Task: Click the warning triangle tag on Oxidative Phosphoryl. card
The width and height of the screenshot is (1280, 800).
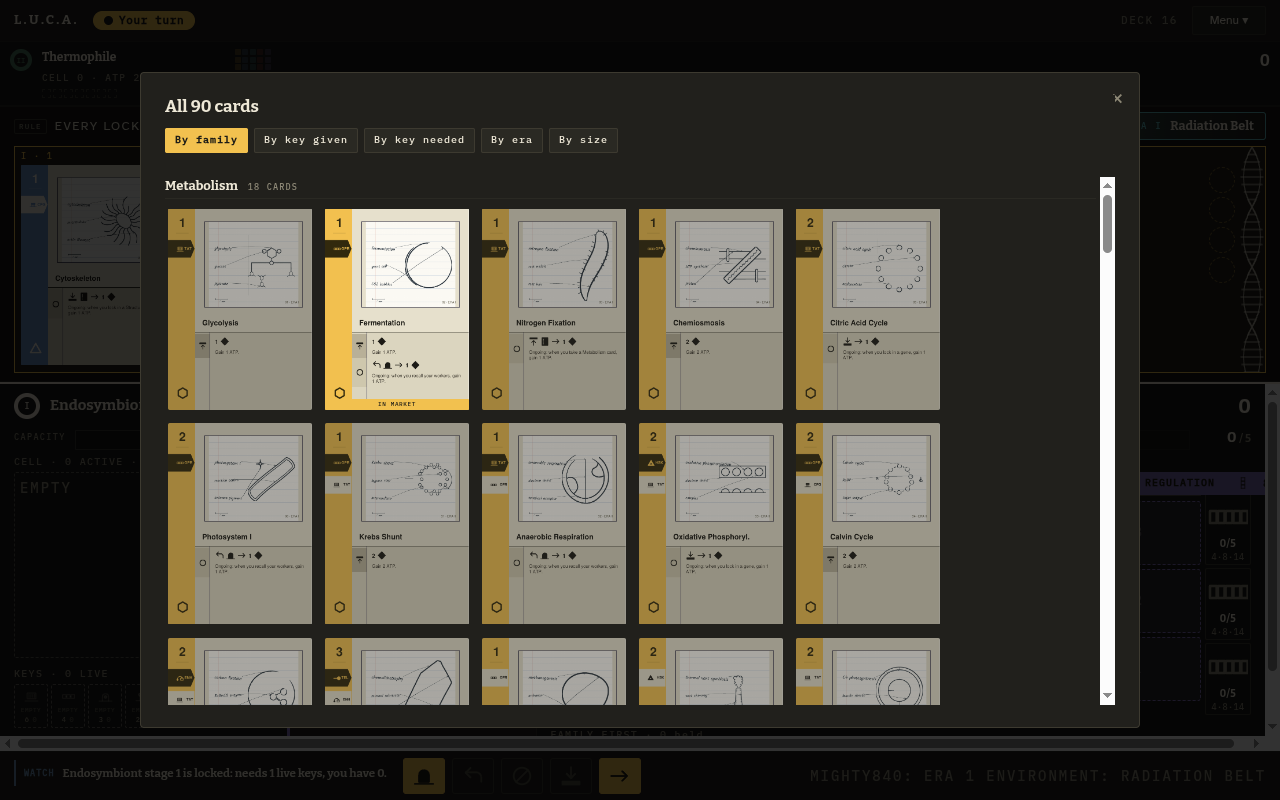Action: click(652, 463)
